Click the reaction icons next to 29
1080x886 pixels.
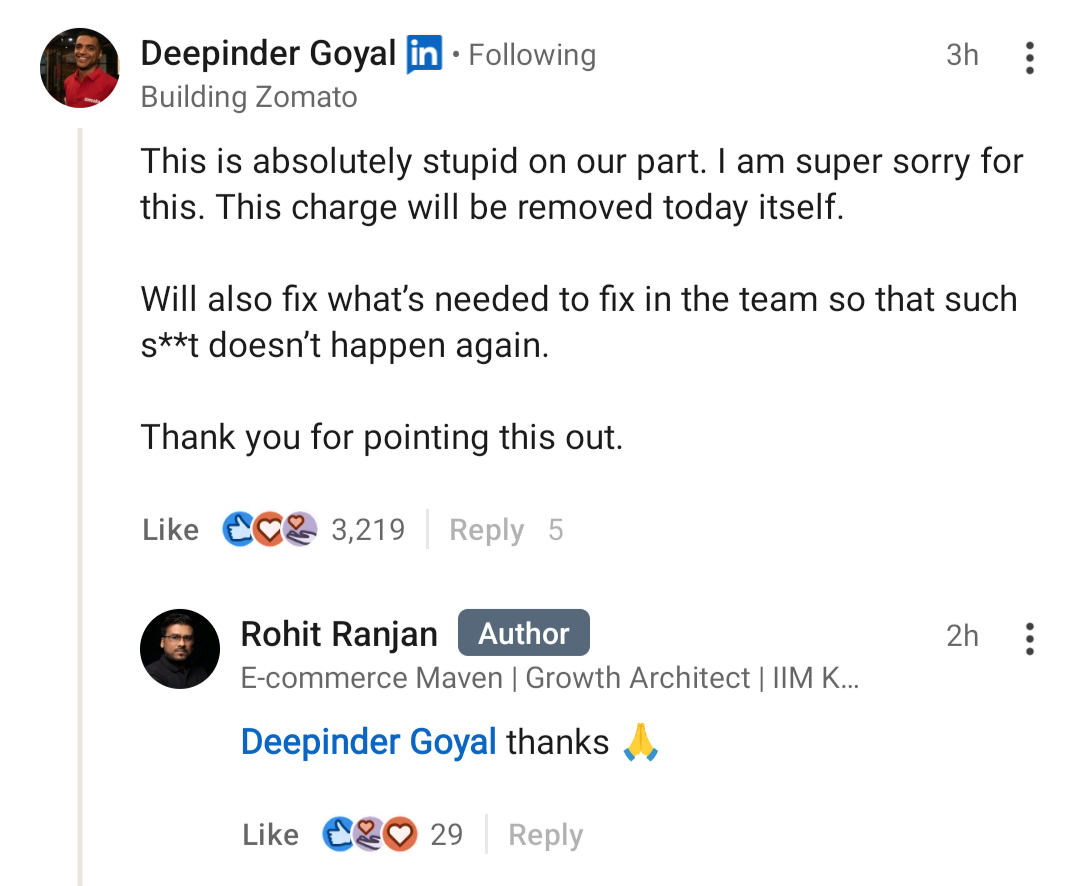(370, 834)
